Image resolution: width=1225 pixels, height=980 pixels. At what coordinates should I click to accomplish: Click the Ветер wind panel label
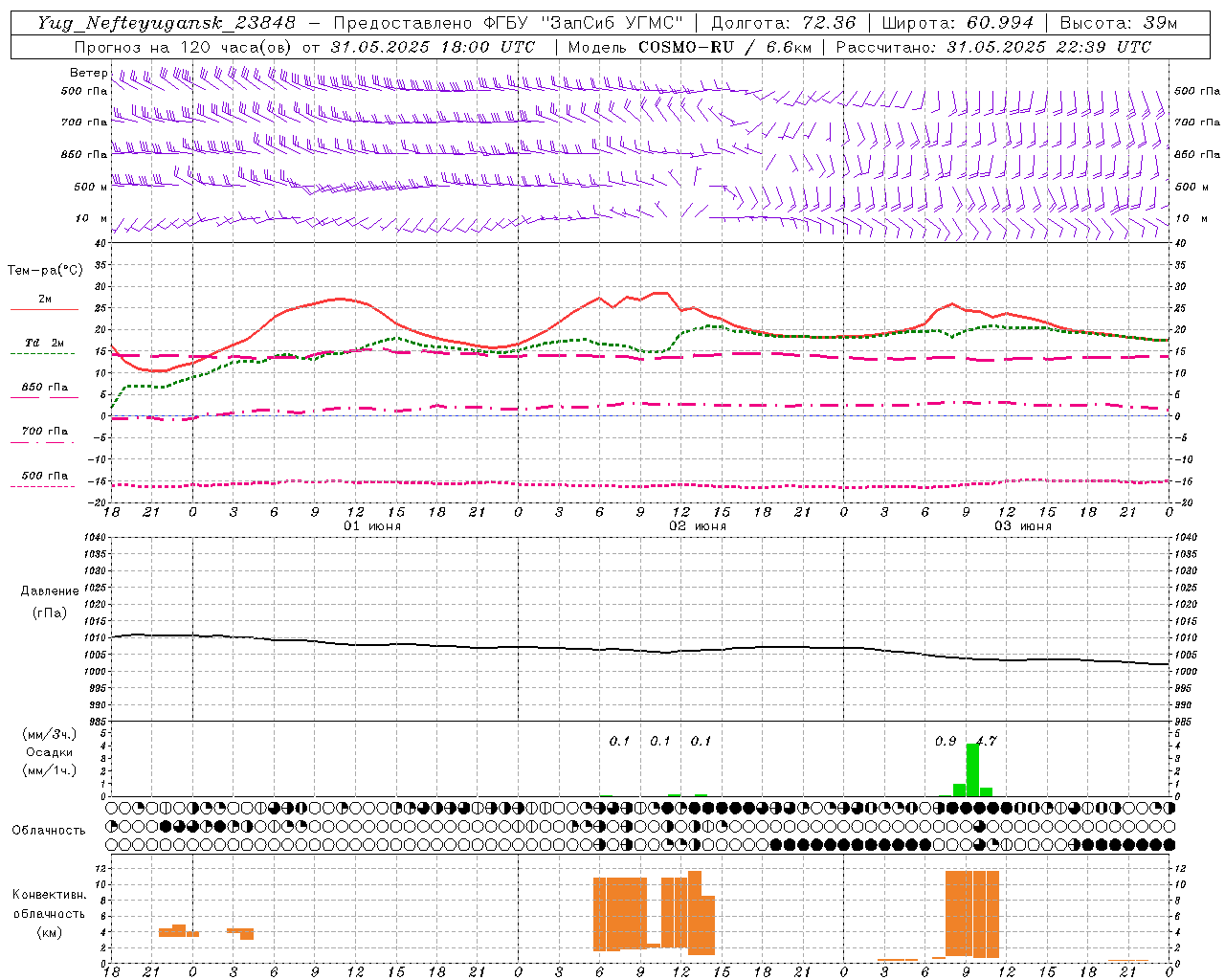point(88,74)
